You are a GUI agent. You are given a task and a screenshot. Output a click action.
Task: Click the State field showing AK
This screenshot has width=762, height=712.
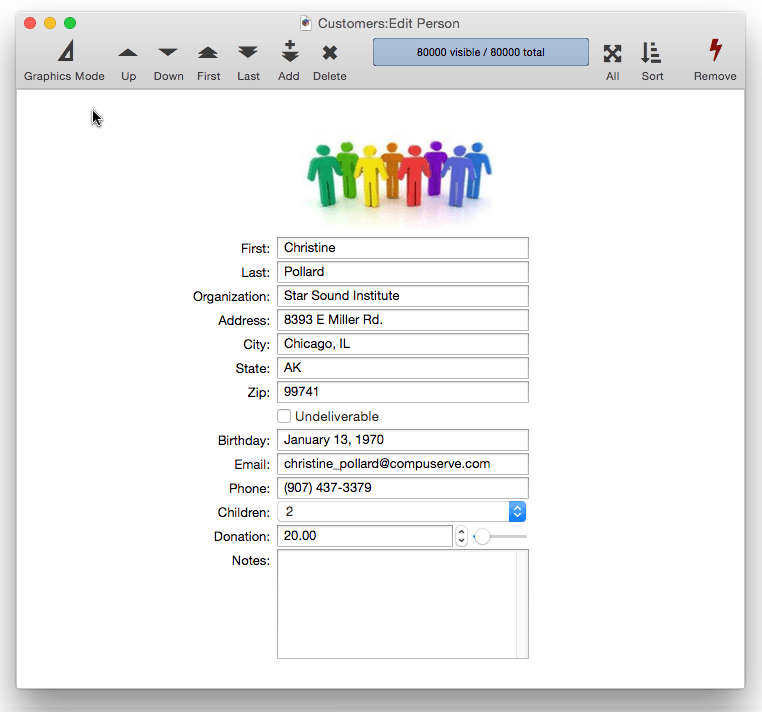(403, 368)
